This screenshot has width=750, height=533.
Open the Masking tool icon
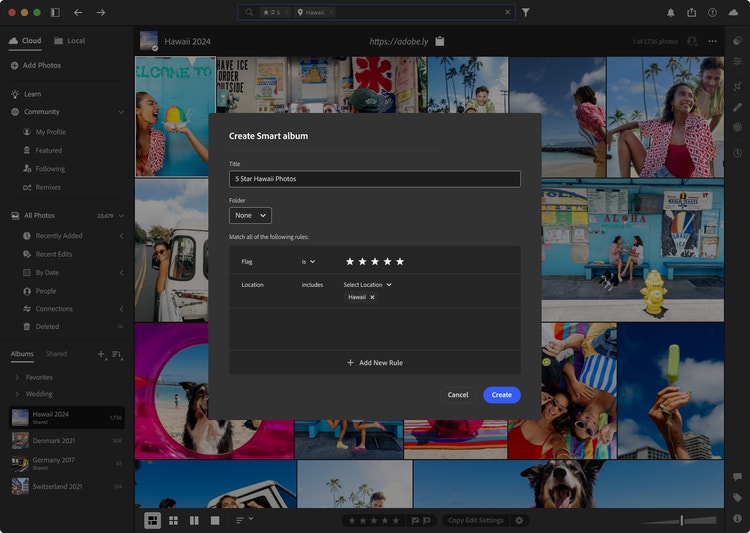(737, 127)
